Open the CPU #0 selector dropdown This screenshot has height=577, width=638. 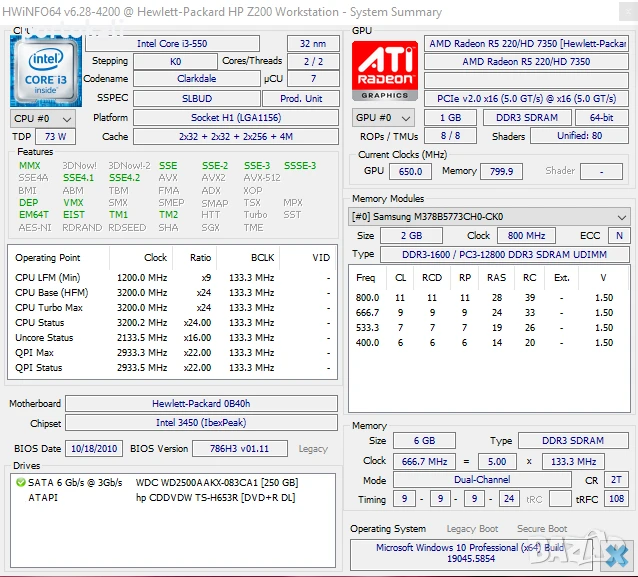[x=38, y=118]
